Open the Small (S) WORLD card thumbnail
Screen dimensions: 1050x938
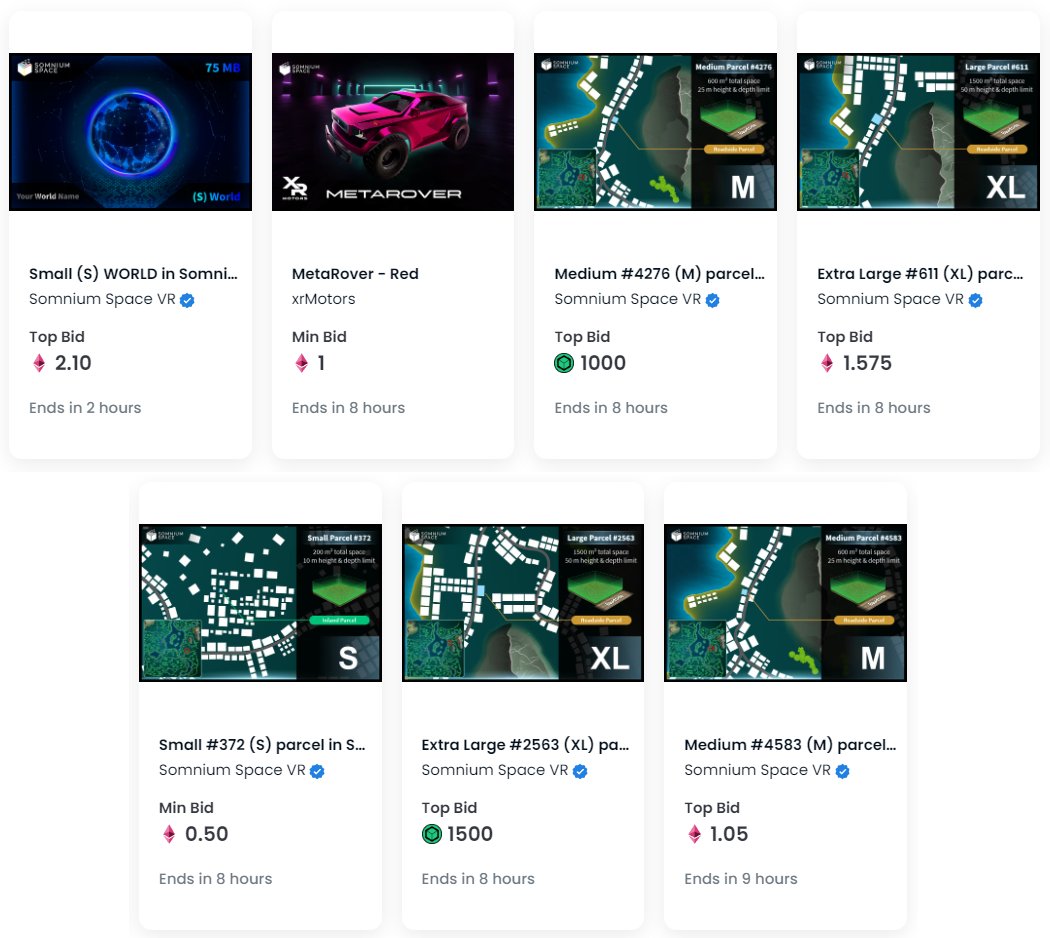[x=131, y=132]
